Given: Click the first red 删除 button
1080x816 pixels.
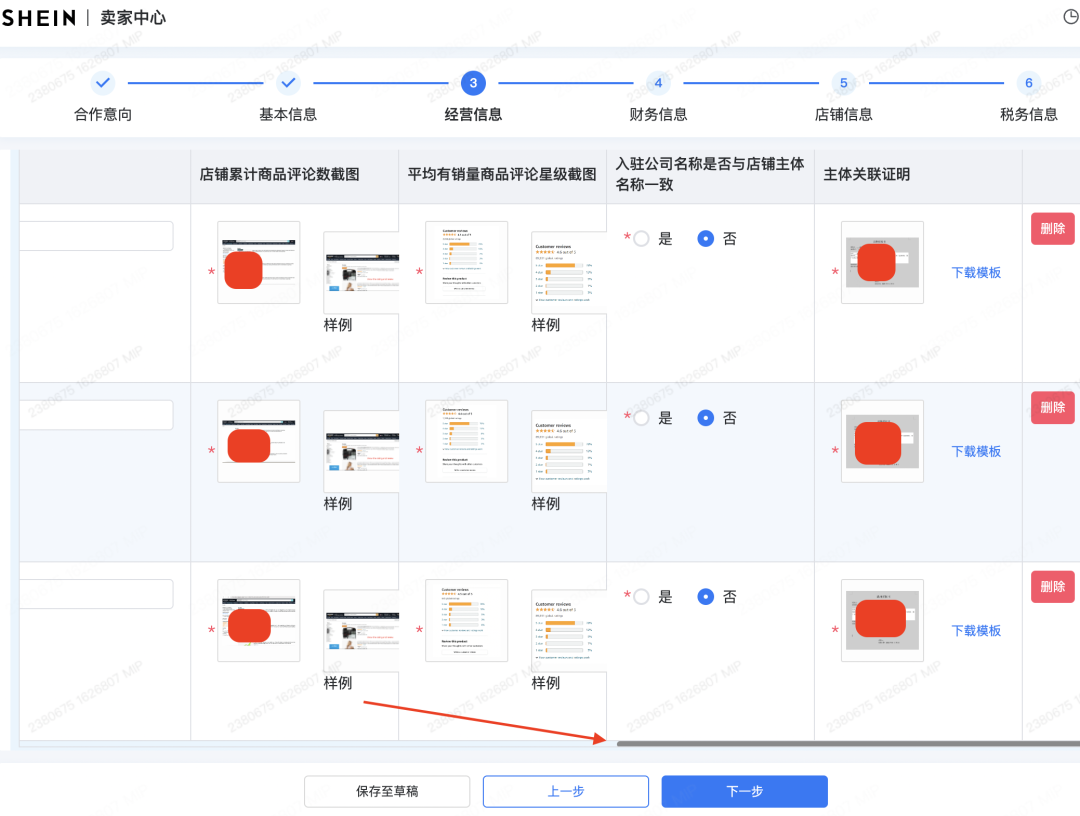Looking at the screenshot, I should pyautogui.click(x=1052, y=228).
